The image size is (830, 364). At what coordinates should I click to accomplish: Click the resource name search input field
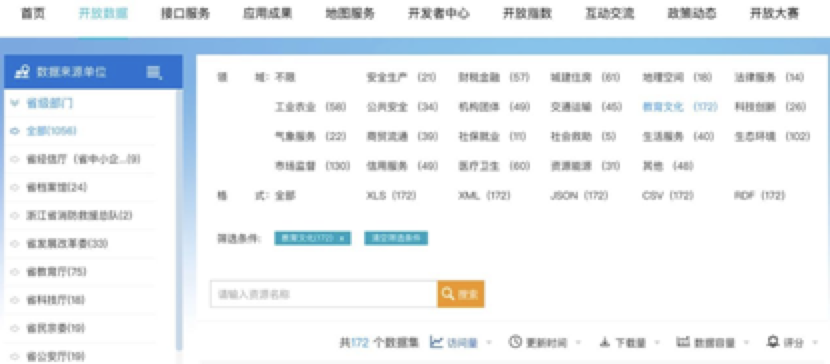click(324, 294)
